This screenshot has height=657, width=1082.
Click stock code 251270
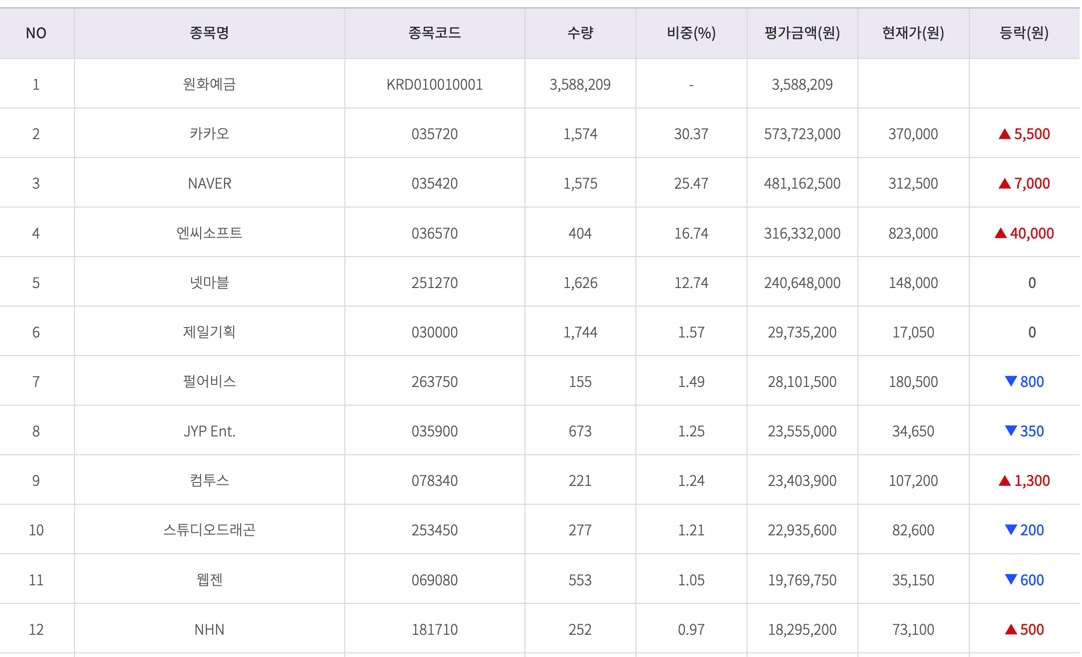pyautogui.click(x=434, y=283)
